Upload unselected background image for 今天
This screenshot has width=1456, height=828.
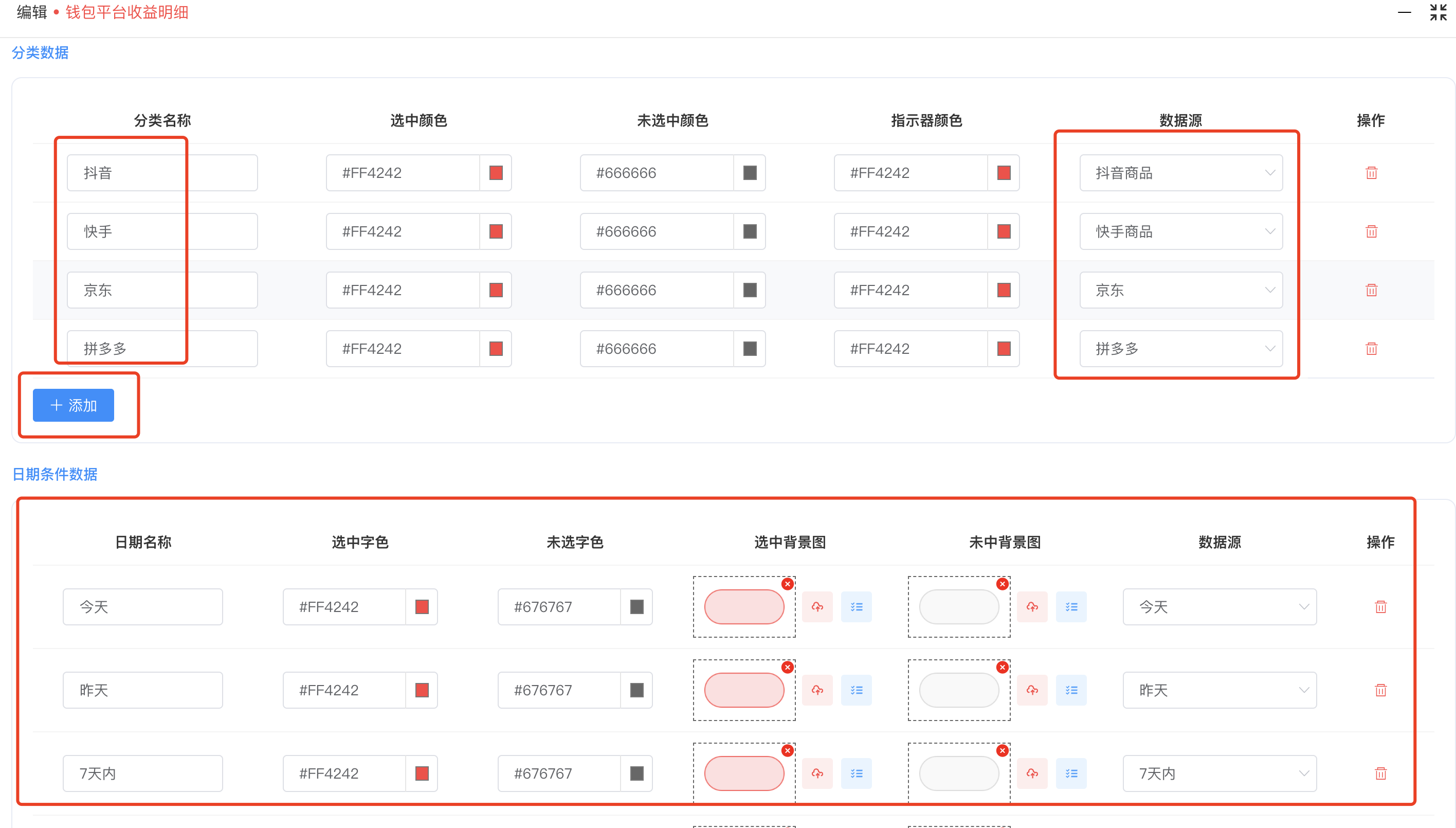[x=1032, y=607]
